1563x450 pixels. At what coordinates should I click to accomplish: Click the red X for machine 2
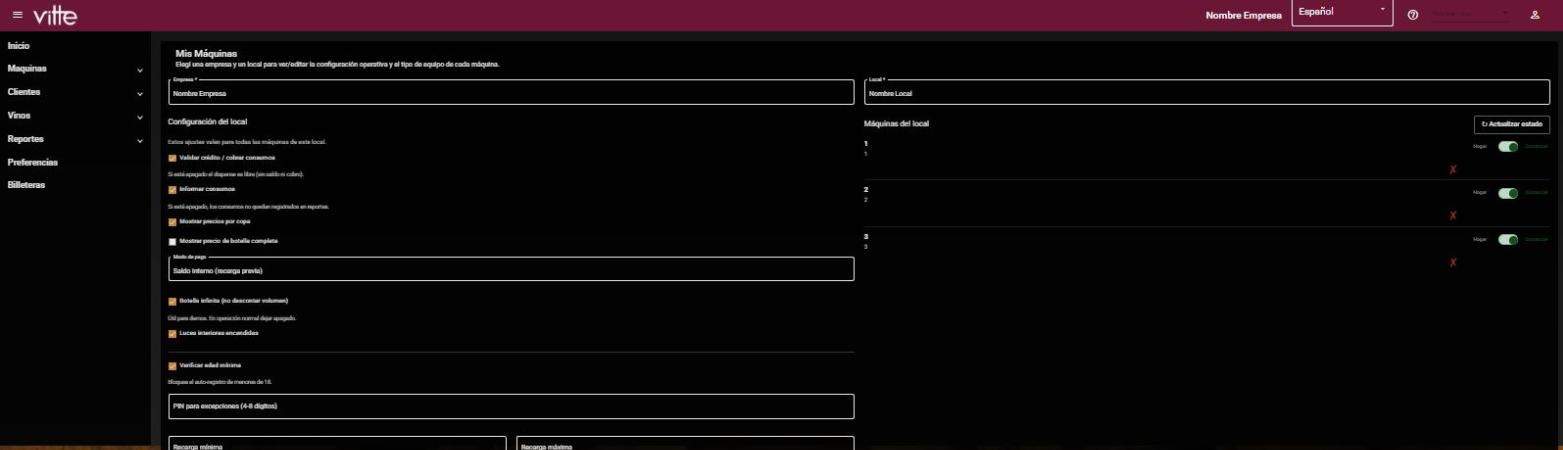coord(1452,216)
